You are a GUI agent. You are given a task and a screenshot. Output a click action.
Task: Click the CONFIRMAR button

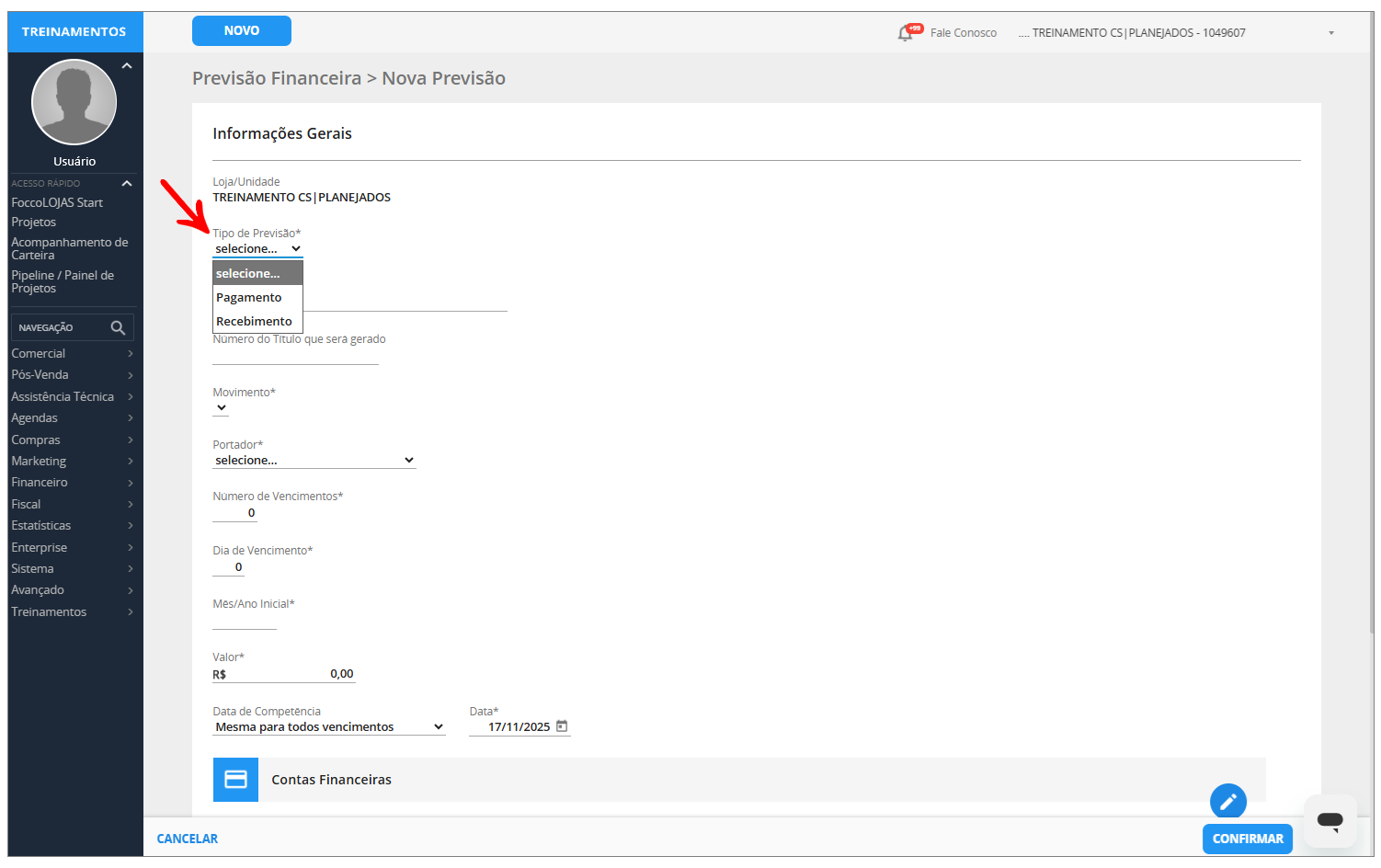1247,839
